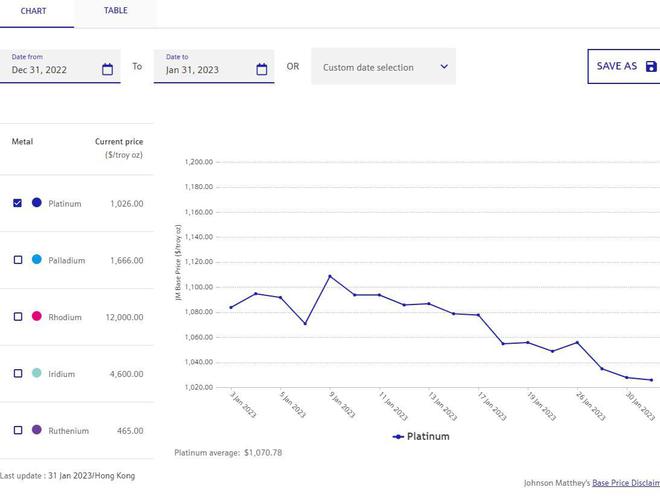Select the Ruthenium checkbox
Viewport: 660px width, 496px height.
coord(18,431)
